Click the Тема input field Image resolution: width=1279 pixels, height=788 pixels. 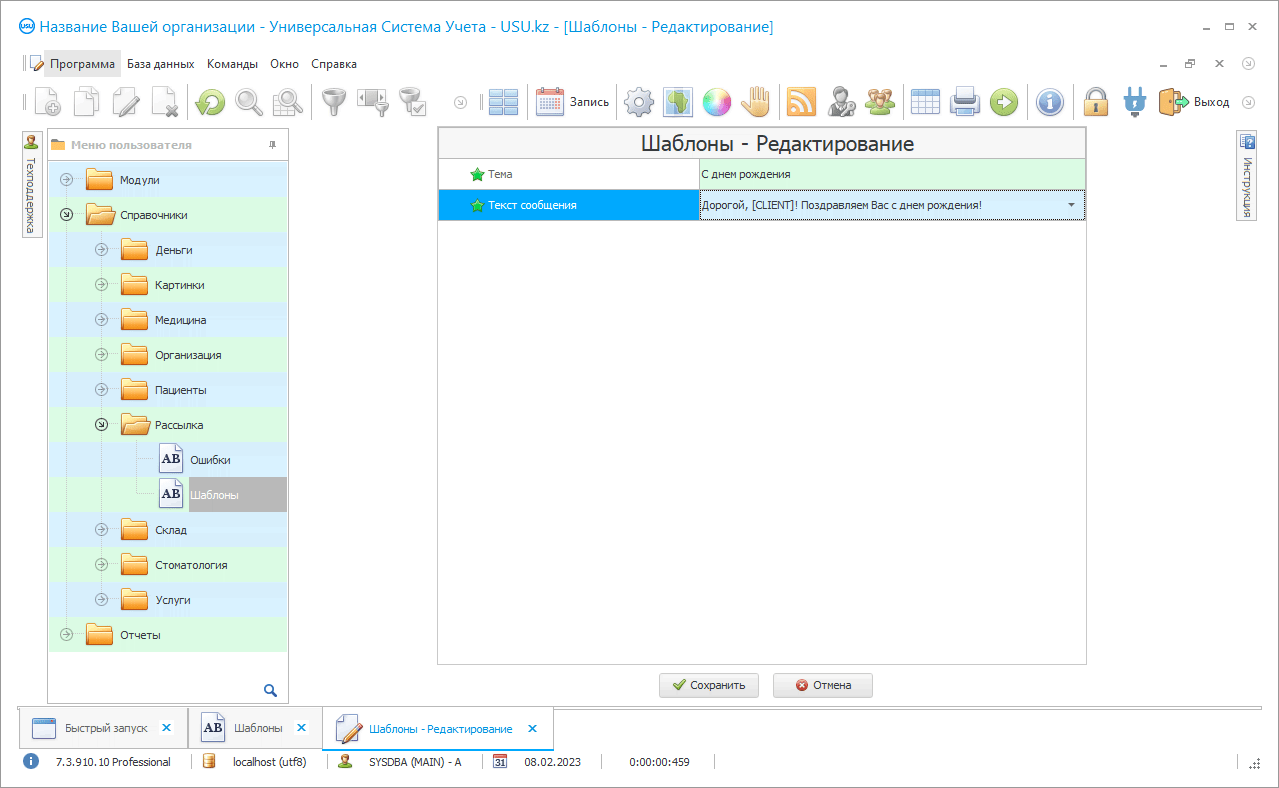click(x=890, y=174)
